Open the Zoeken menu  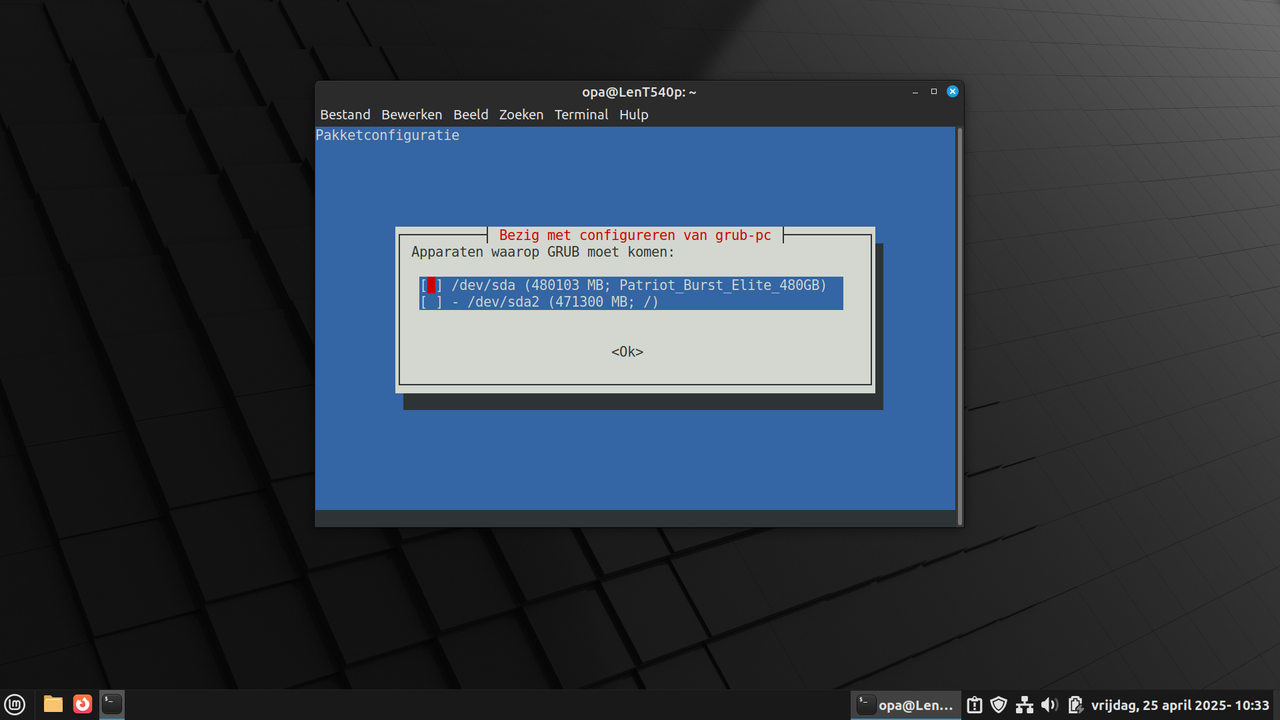click(x=521, y=115)
